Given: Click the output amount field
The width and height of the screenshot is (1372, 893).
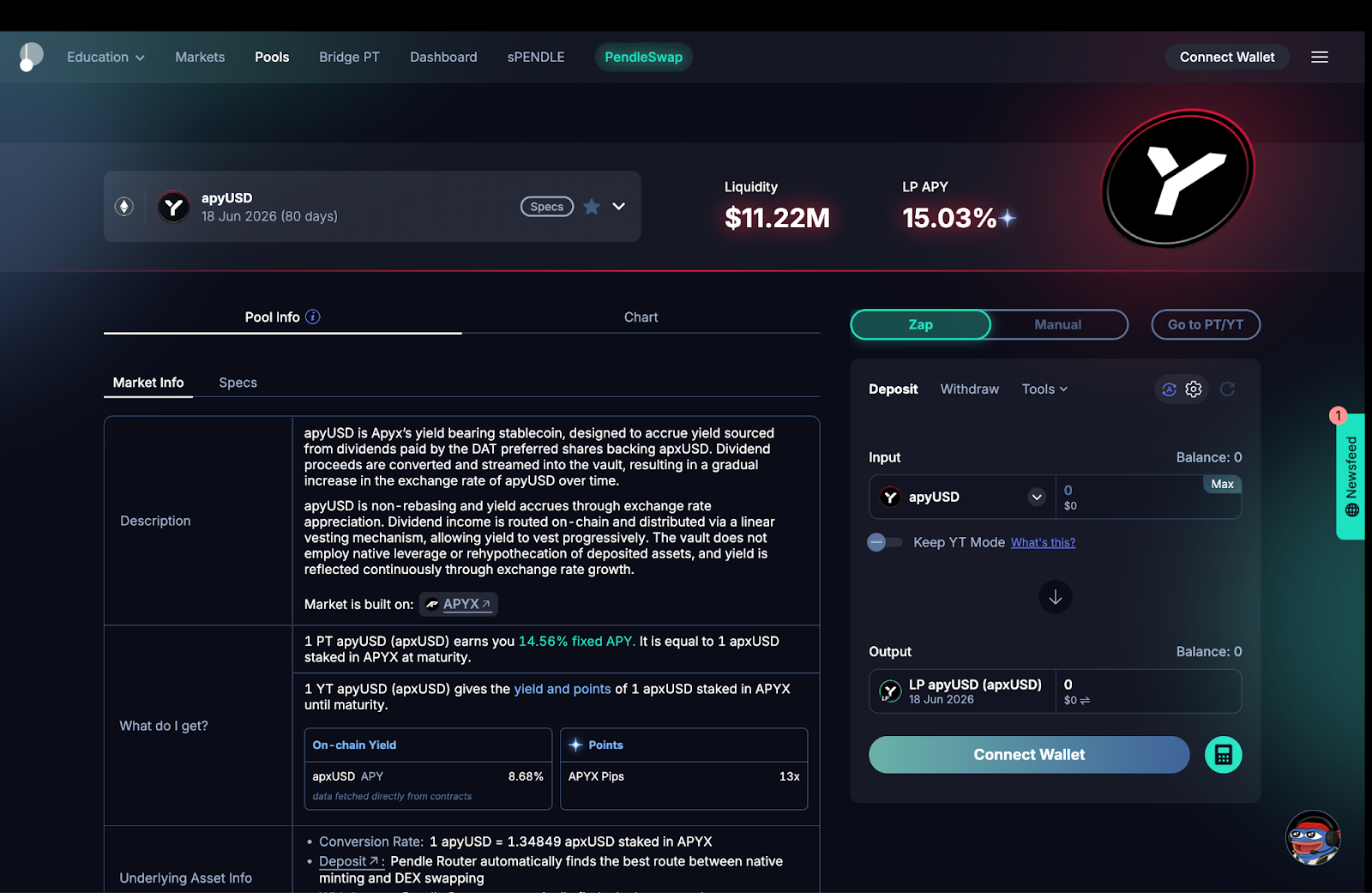Looking at the screenshot, I should coord(1148,691).
